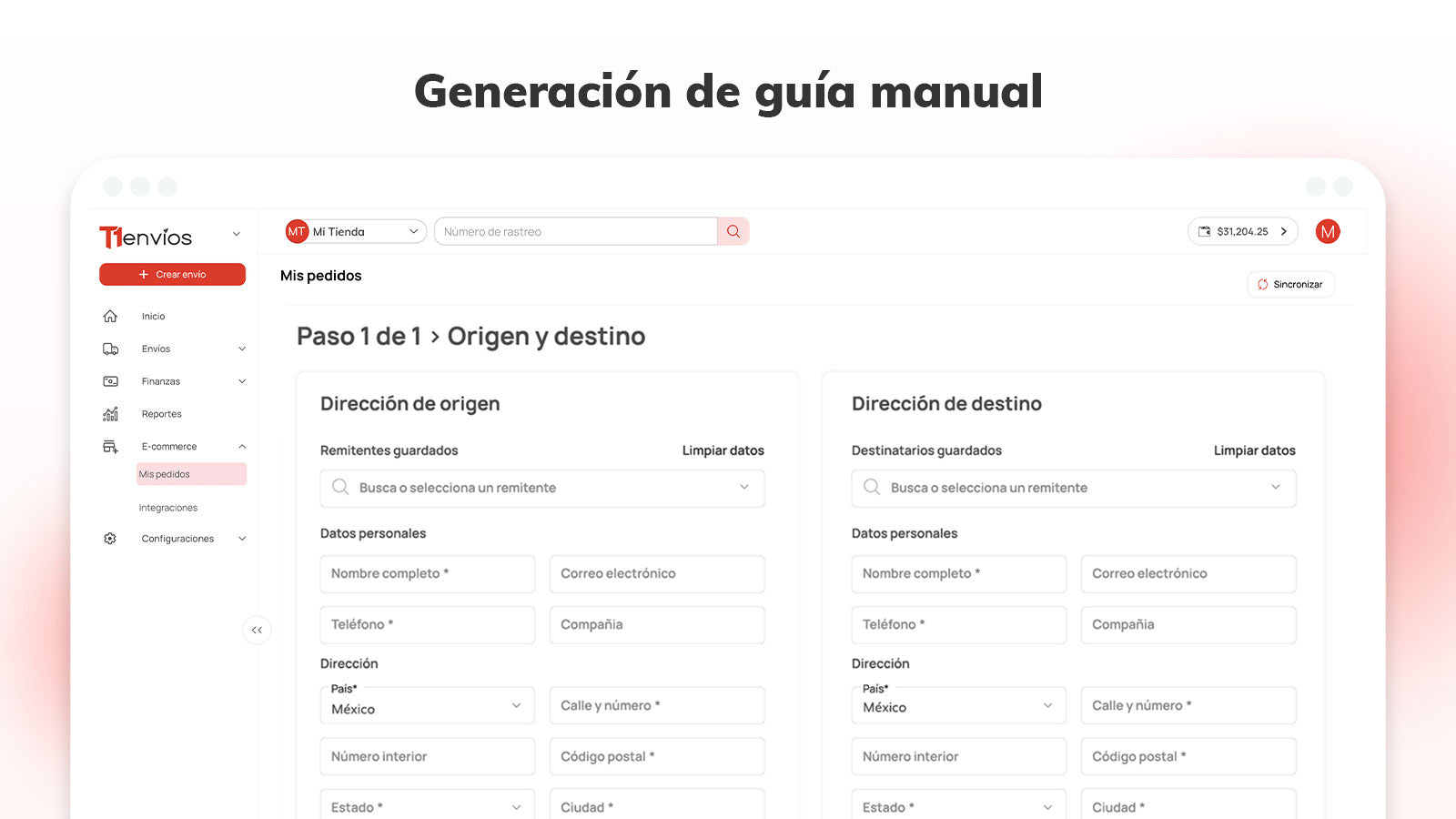Open Envíos via the truck icon
The width and height of the screenshot is (1456, 819).
(x=110, y=349)
